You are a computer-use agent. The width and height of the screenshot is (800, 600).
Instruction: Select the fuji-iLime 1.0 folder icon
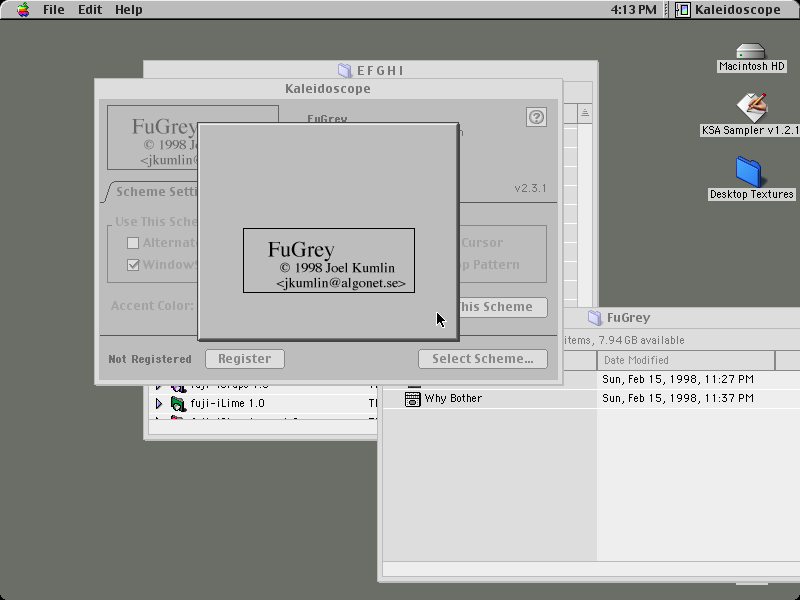click(x=178, y=404)
